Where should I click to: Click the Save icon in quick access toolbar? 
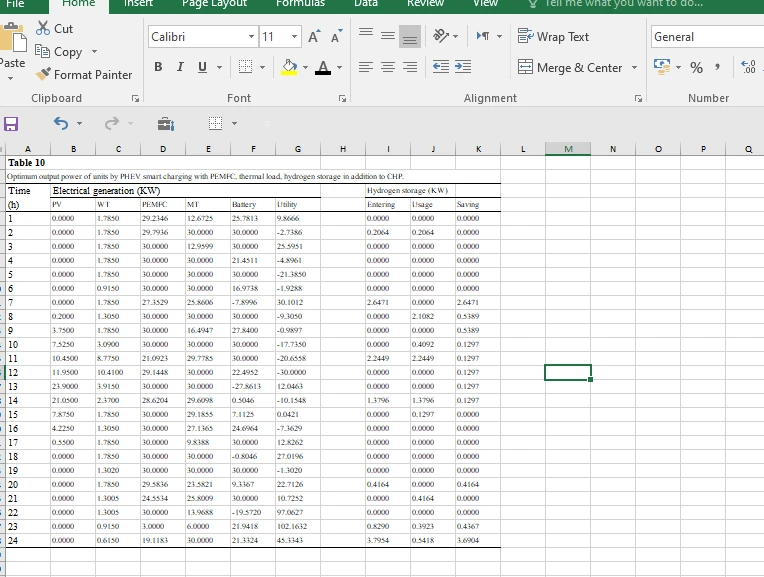[x=12, y=125]
